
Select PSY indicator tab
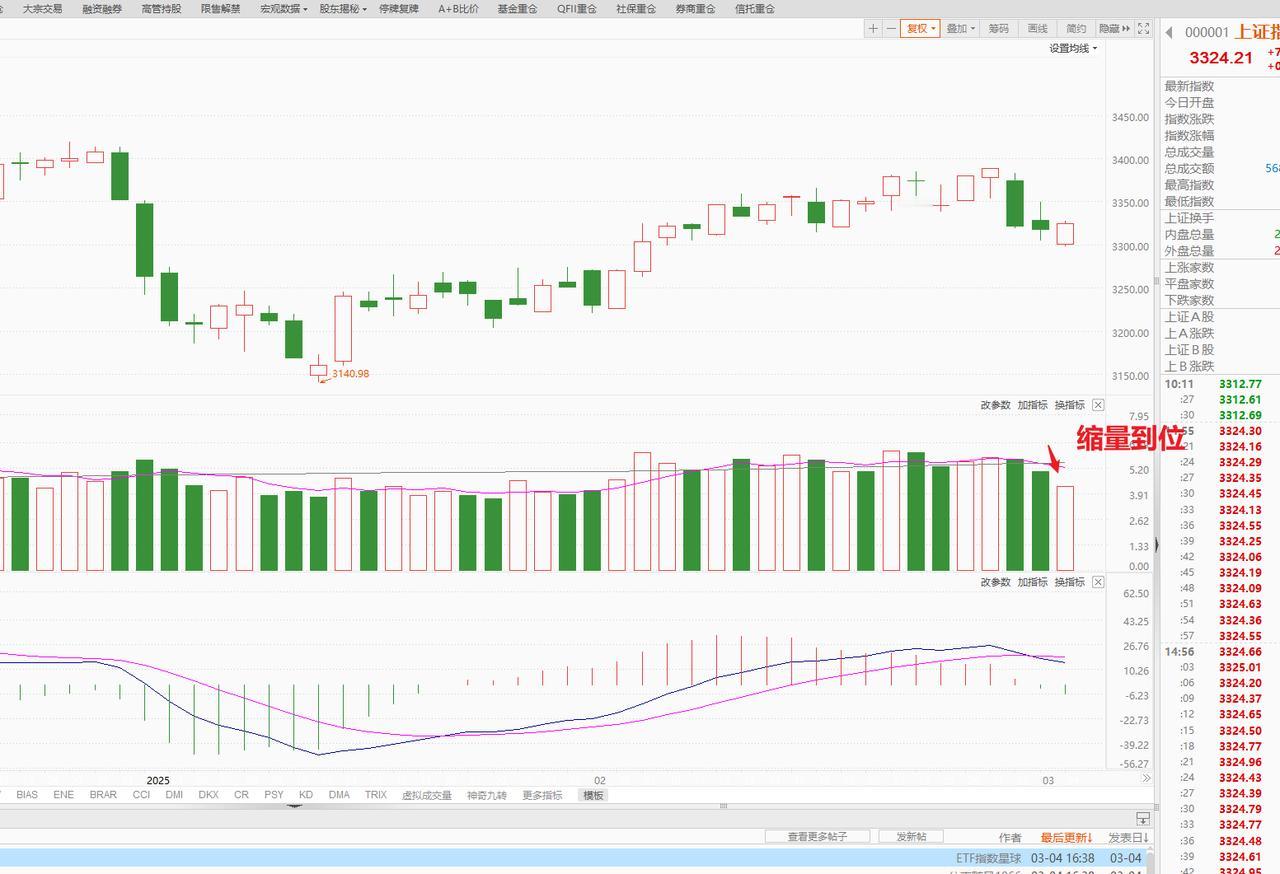tap(273, 795)
